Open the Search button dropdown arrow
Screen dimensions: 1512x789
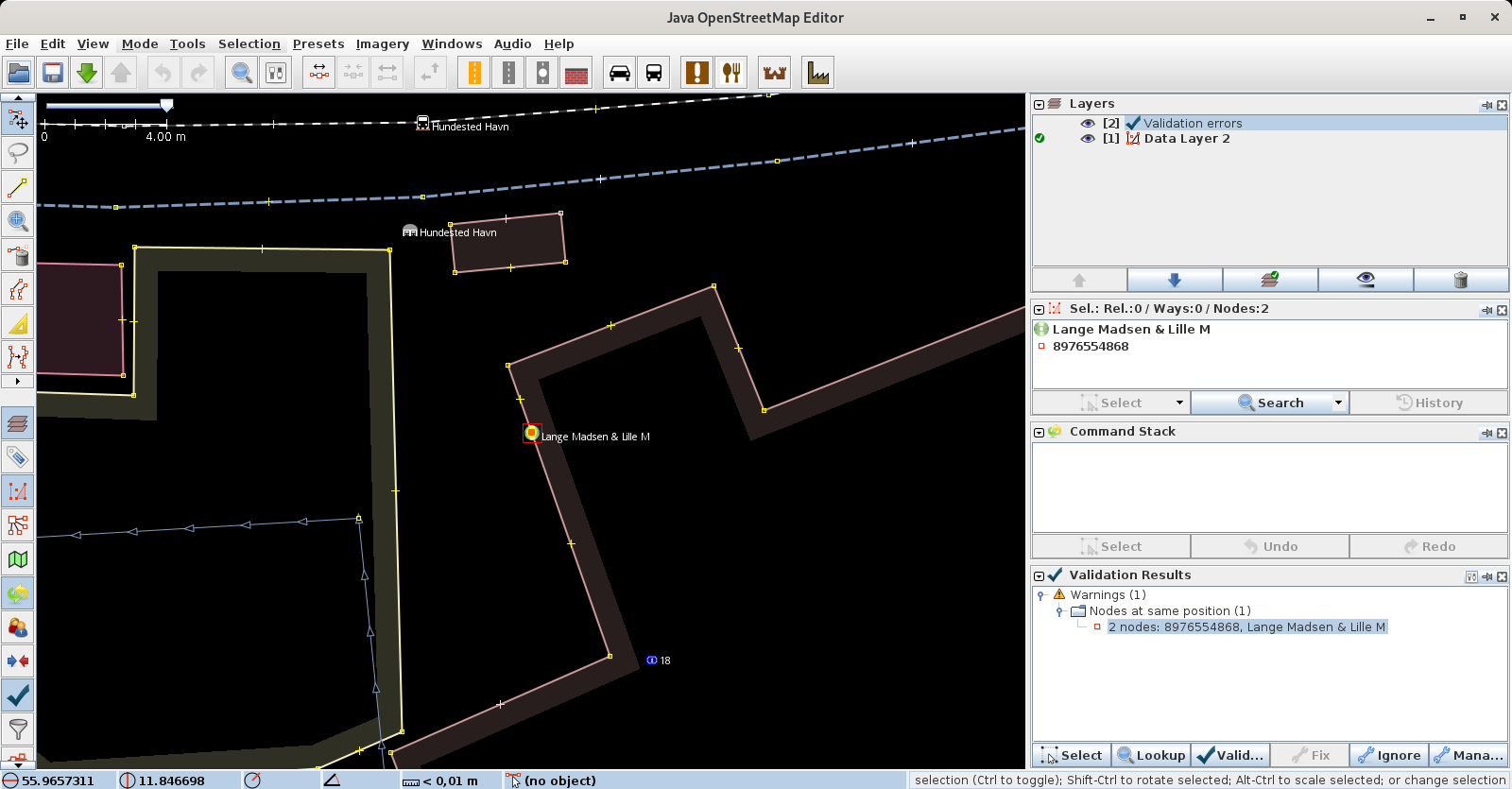(1338, 403)
